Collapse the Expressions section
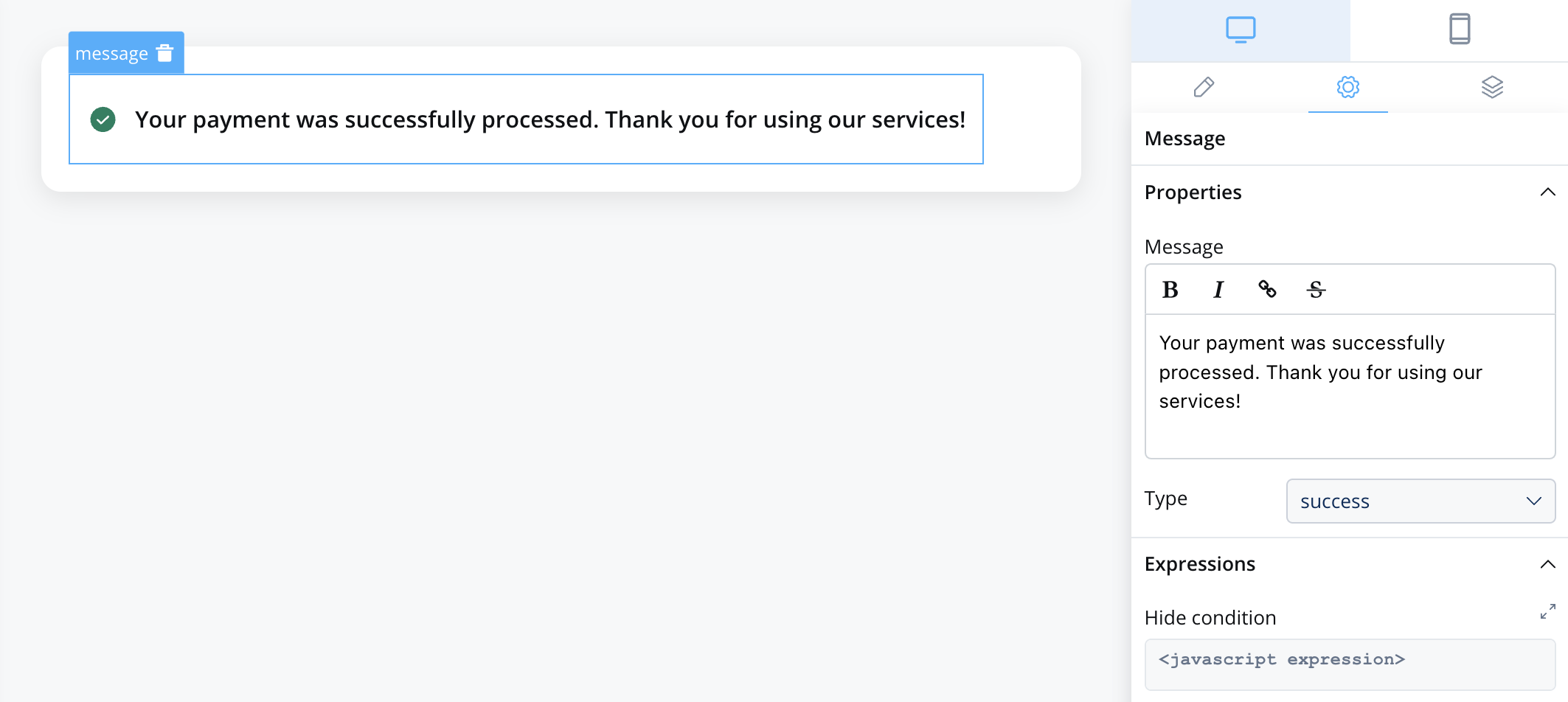The image size is (1568, 702). [x=1547, y=564]
